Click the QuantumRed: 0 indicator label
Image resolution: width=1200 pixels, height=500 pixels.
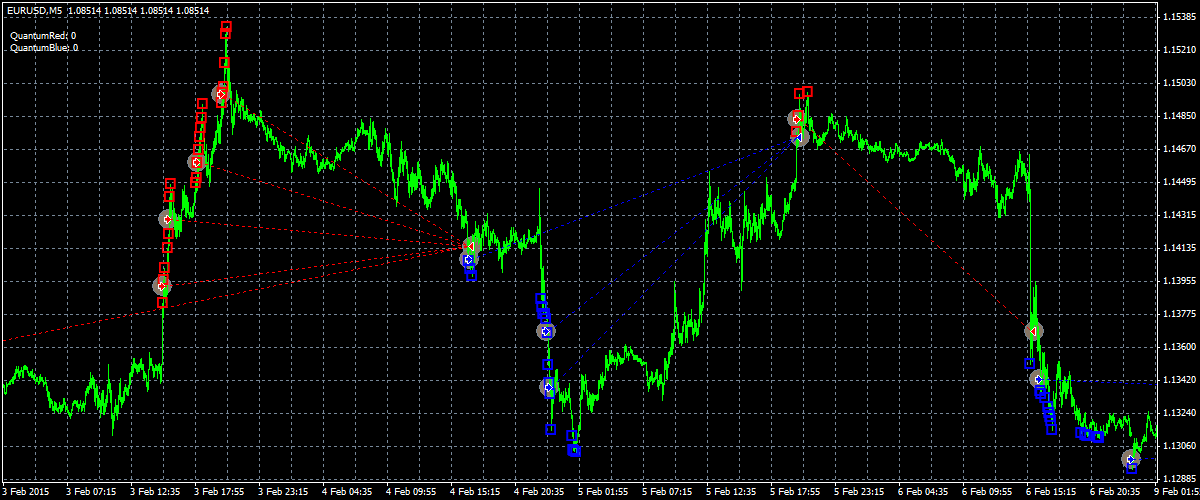[43, 35]
